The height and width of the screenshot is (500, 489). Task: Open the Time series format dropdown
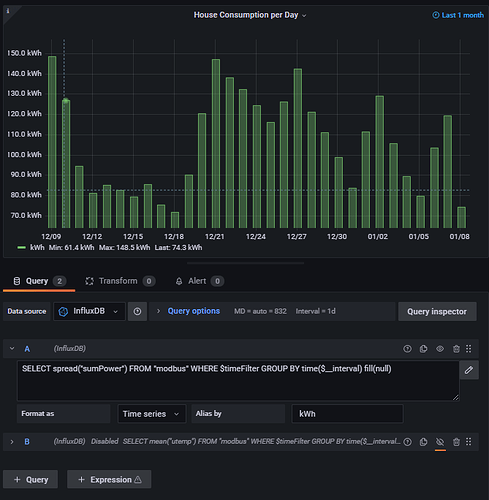pyautogui.click(x=152, y=414)
